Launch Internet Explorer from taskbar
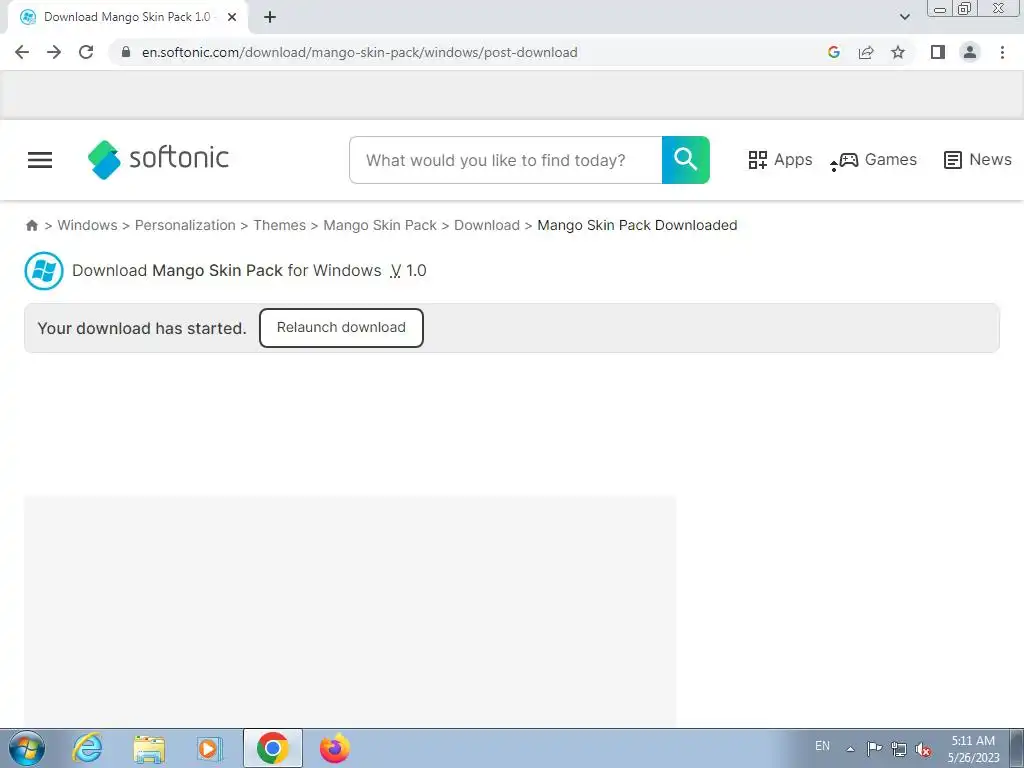 pyautogui.click(x=87, y=748)
